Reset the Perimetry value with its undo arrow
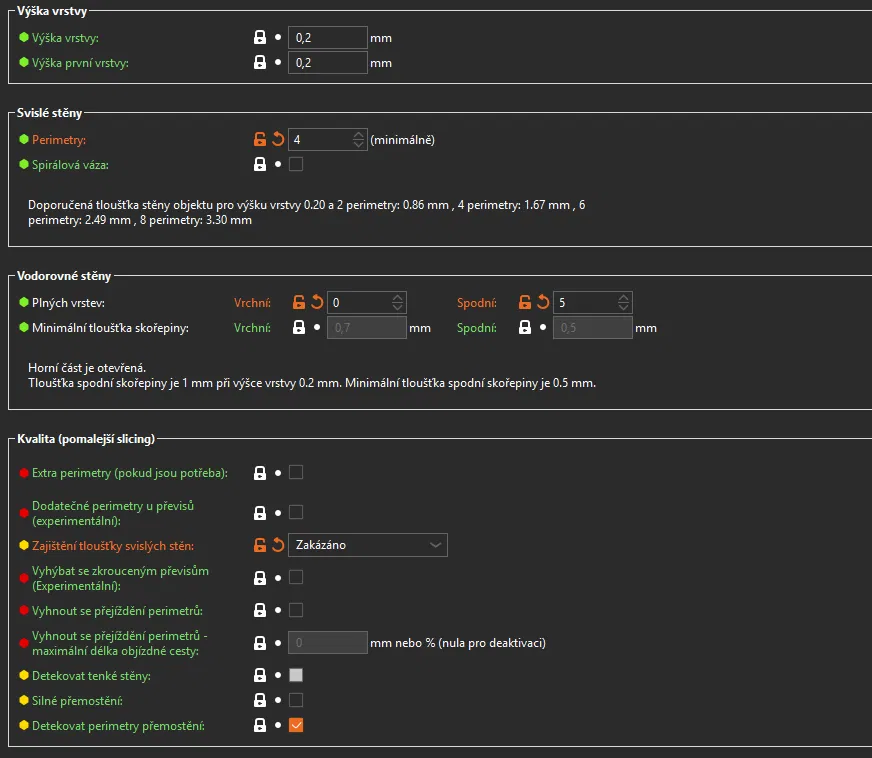 (x=277, y=140)
